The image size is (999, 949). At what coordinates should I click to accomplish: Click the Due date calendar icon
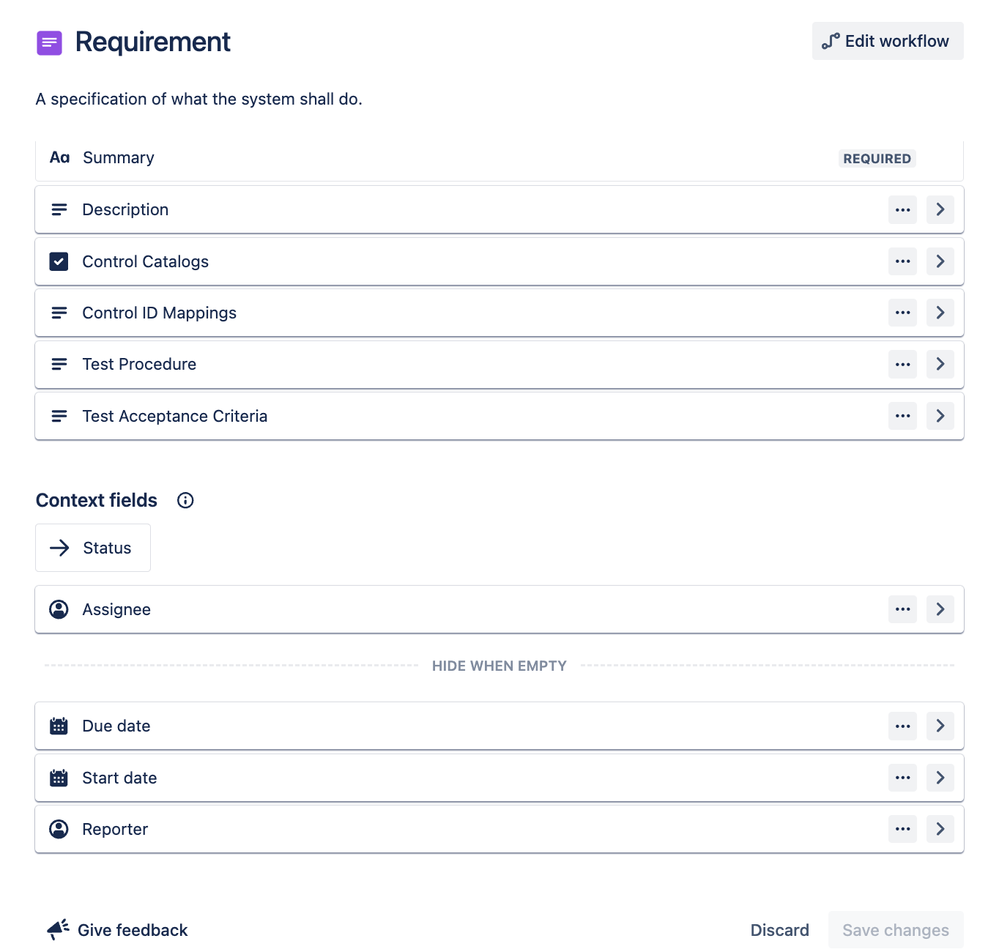coord(59,725)
